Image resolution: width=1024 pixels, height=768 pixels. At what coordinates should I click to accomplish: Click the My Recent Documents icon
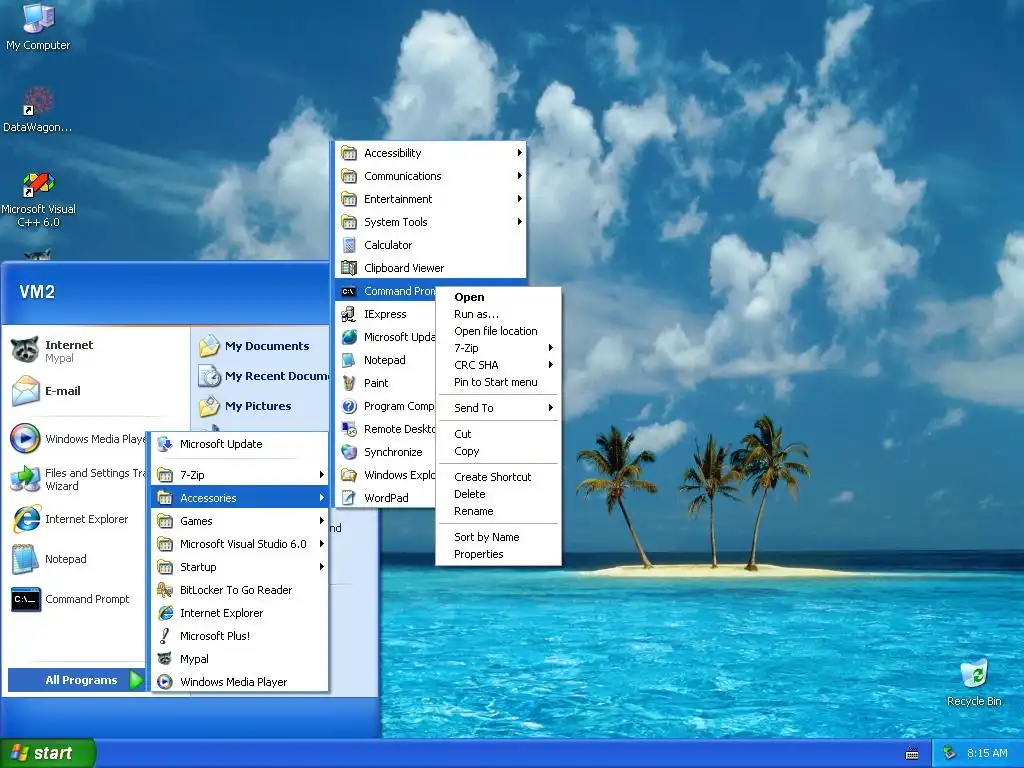pyautogui.click(x=210, y=376)
